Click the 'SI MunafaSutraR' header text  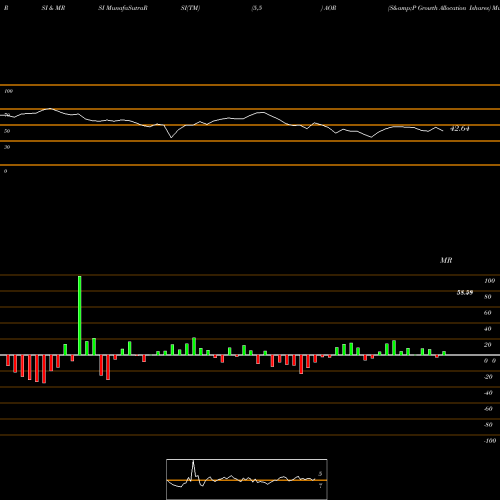123,8
